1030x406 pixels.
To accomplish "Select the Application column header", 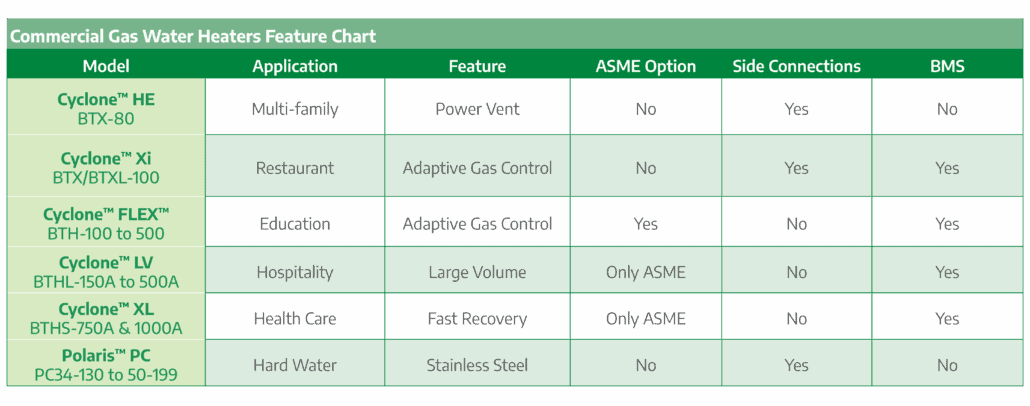I will tap(295, 66).
